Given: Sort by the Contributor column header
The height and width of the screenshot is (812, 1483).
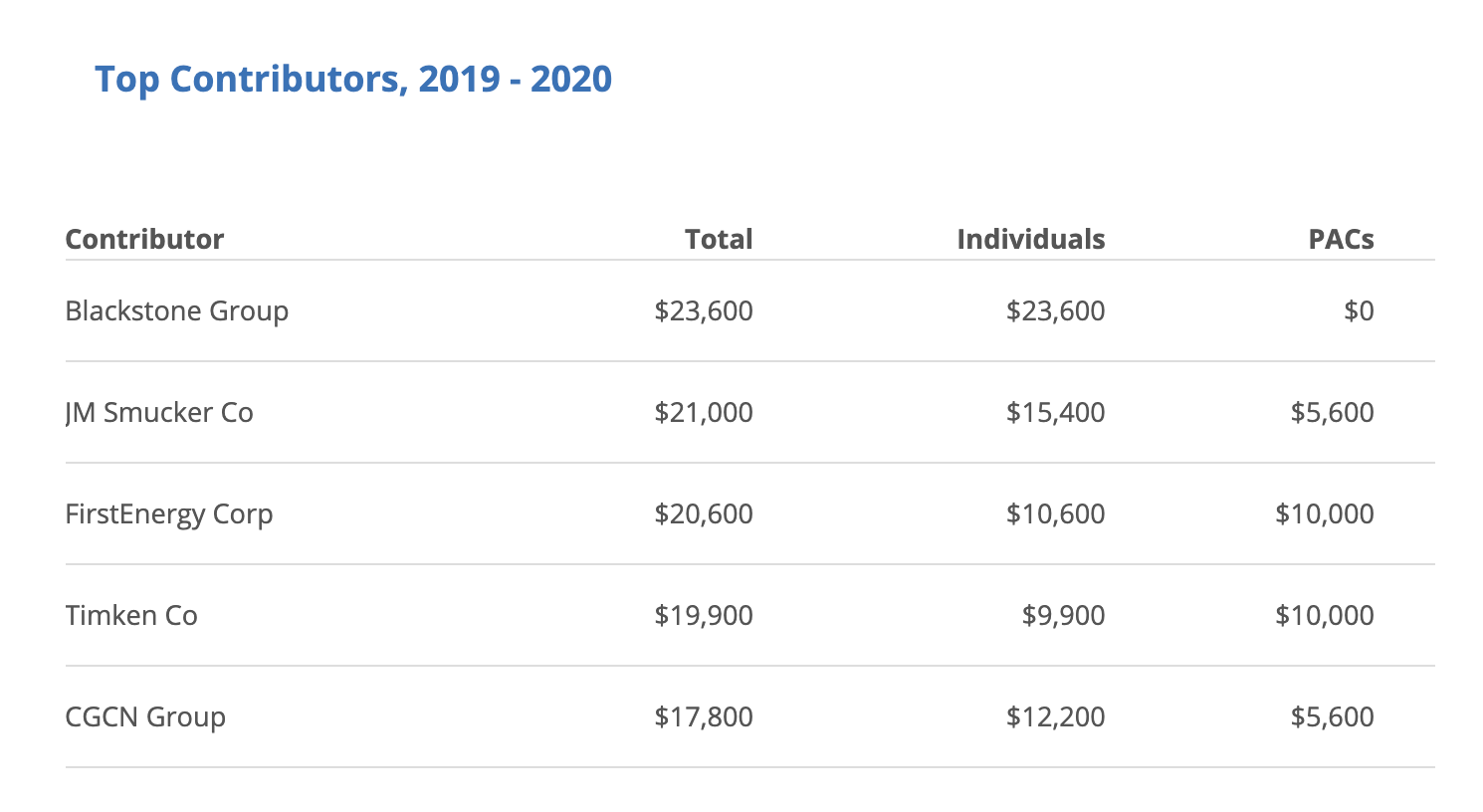Looking at the screenshot, I should 144,240.
